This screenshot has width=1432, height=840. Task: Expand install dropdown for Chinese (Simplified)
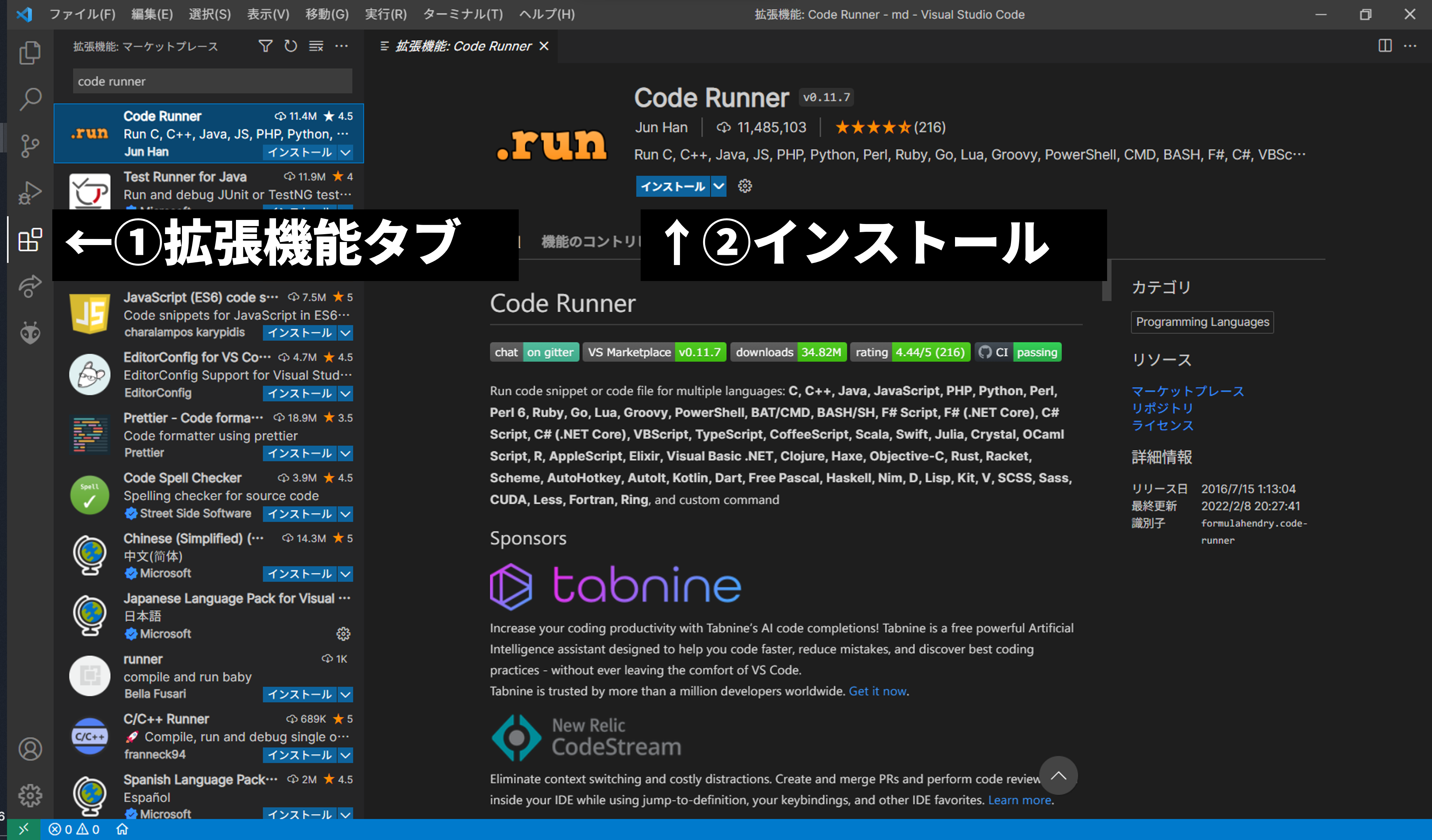click(x=346, y=574)
